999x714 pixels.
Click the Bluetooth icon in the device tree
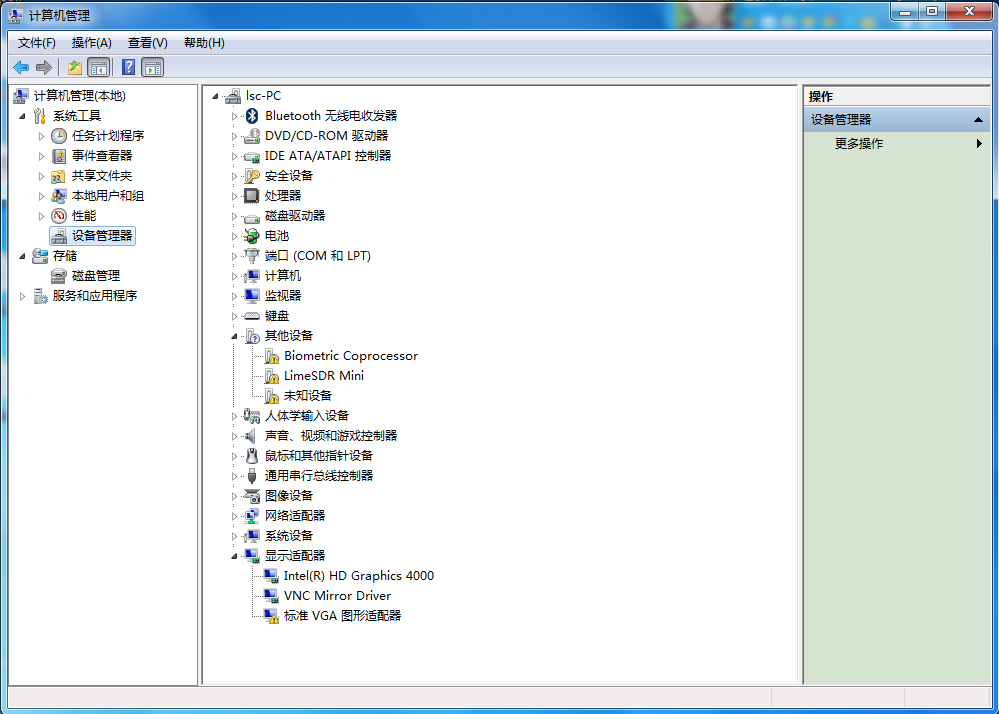coord(252,116)
